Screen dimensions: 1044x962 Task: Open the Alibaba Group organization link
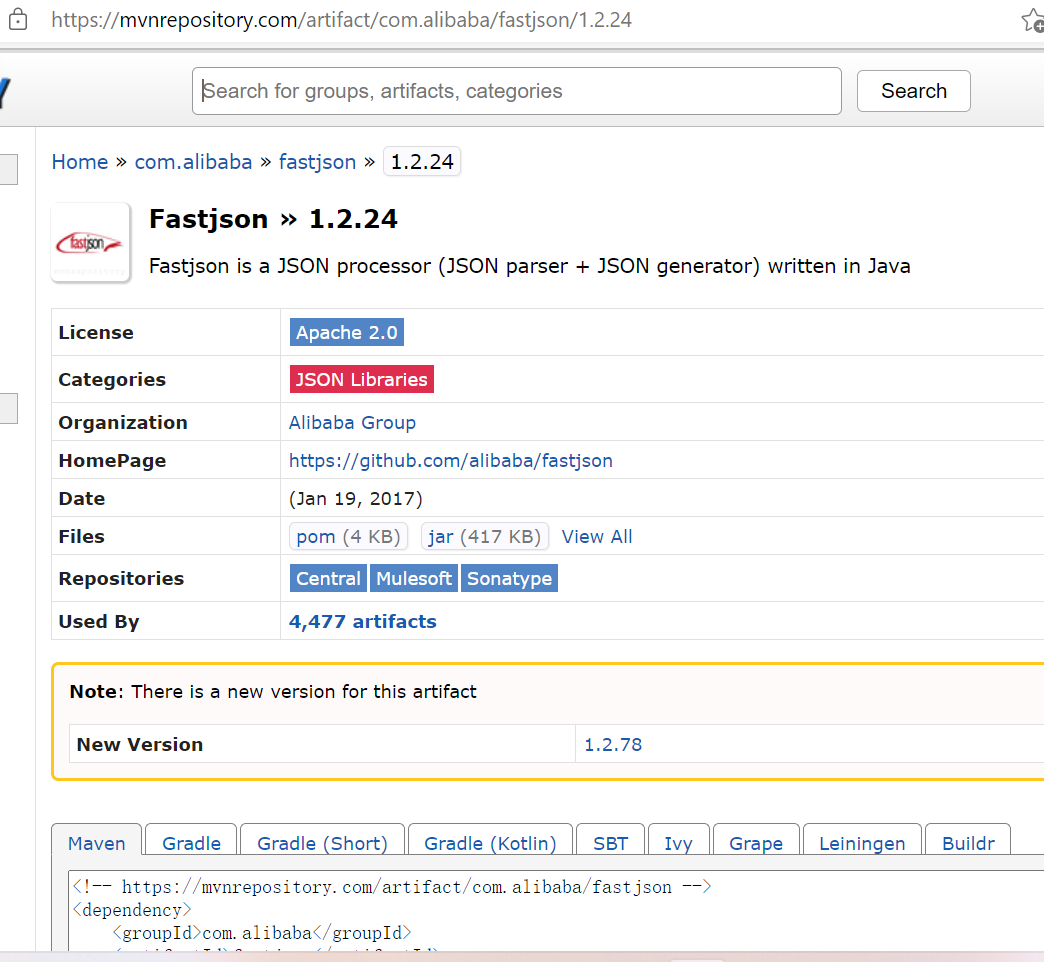pyautogui.click(x=352, y=422)
